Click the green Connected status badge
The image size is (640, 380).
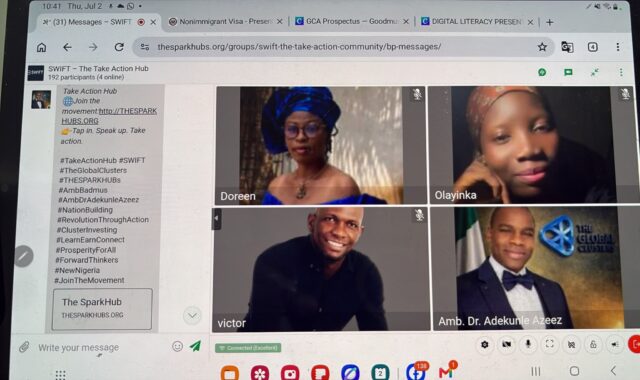tap(248, 348)
